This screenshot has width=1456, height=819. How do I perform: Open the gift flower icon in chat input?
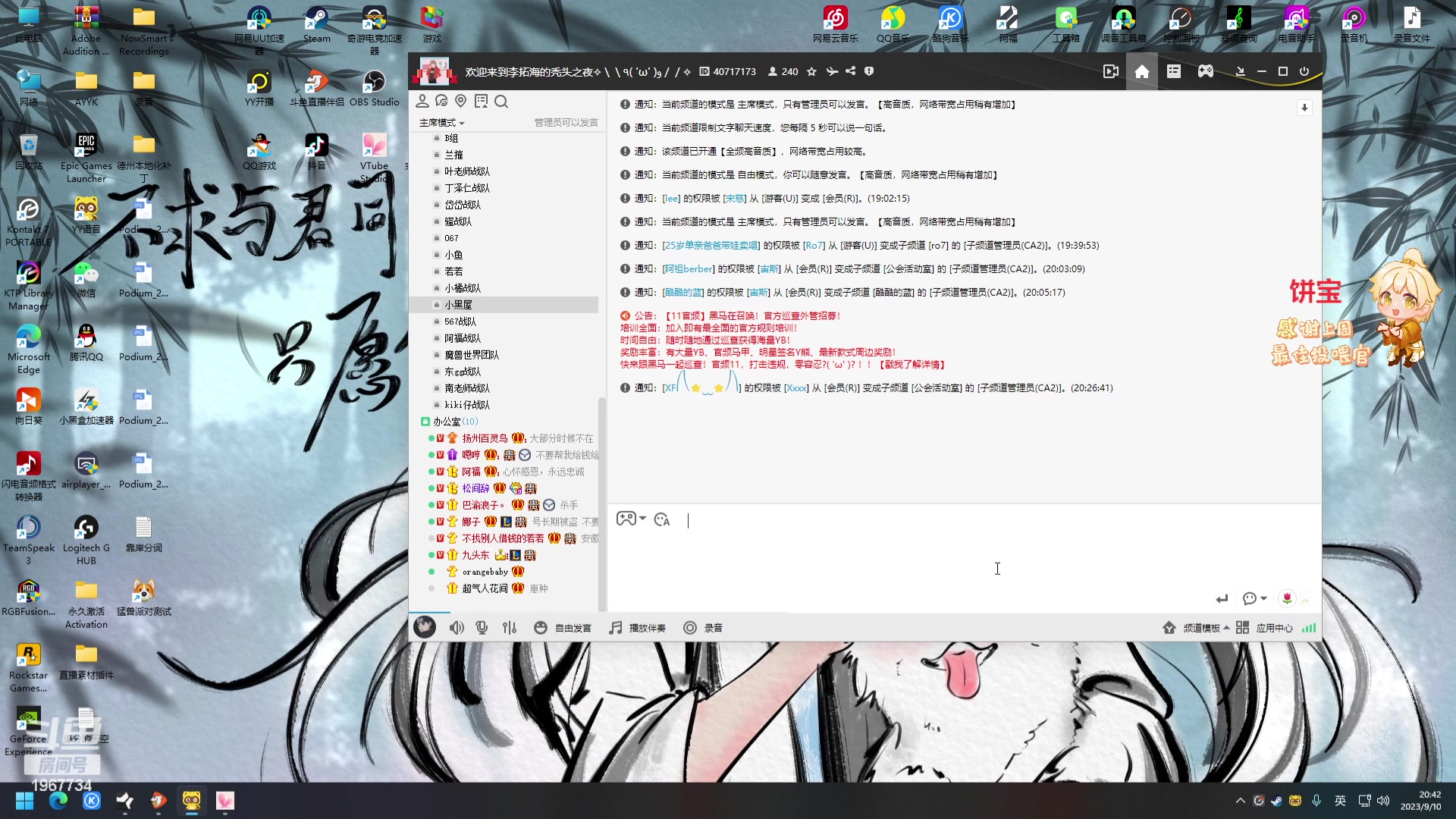coord(1287,598)
